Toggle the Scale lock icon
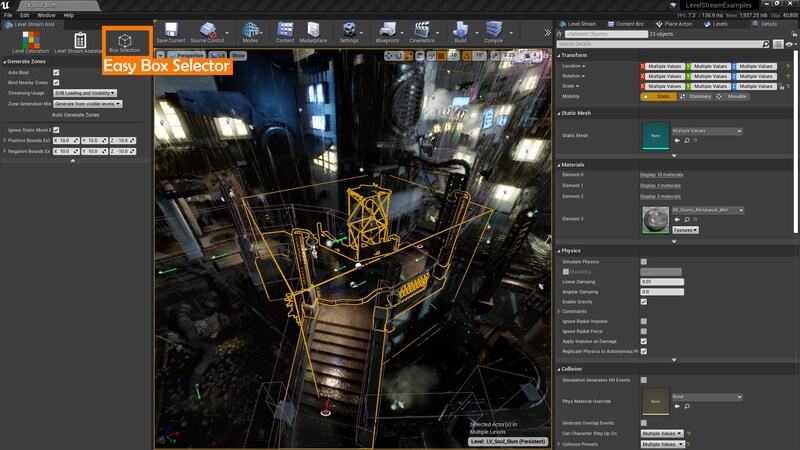Image resolution: width=800 pixels, height=450 pixels. coord(781,86)
